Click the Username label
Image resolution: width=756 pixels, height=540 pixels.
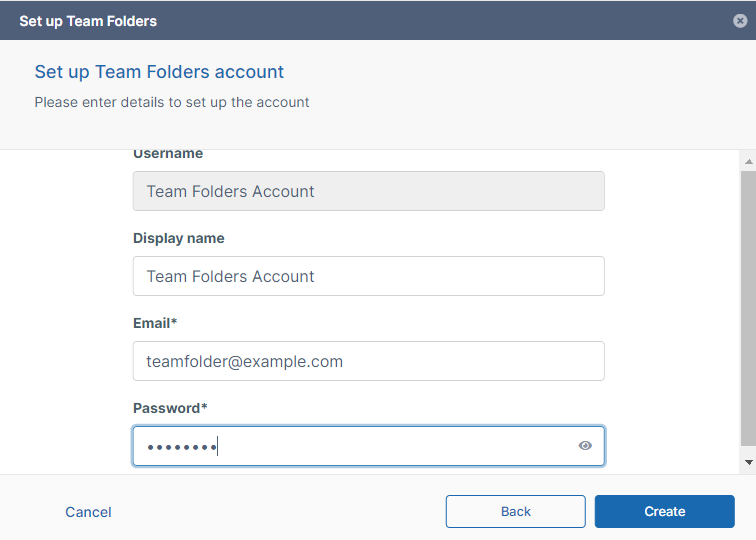pos(168,154)
